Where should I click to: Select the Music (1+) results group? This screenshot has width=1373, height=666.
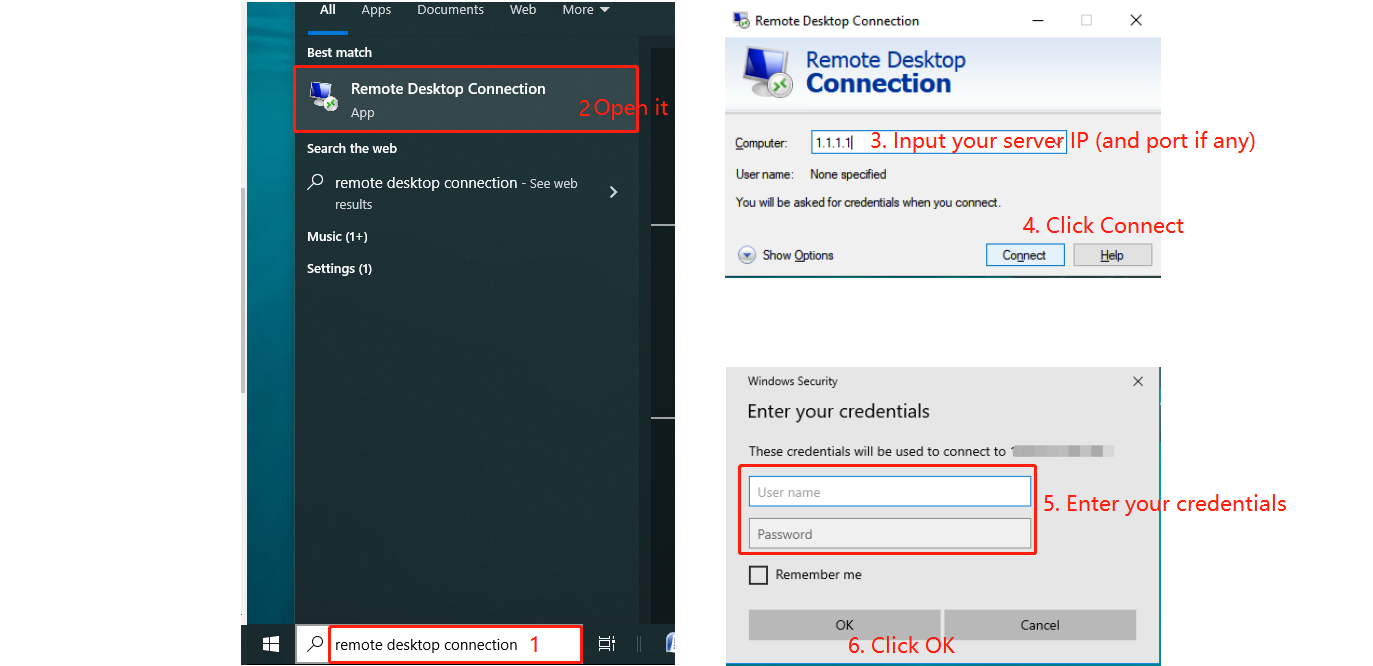[337, 237]
